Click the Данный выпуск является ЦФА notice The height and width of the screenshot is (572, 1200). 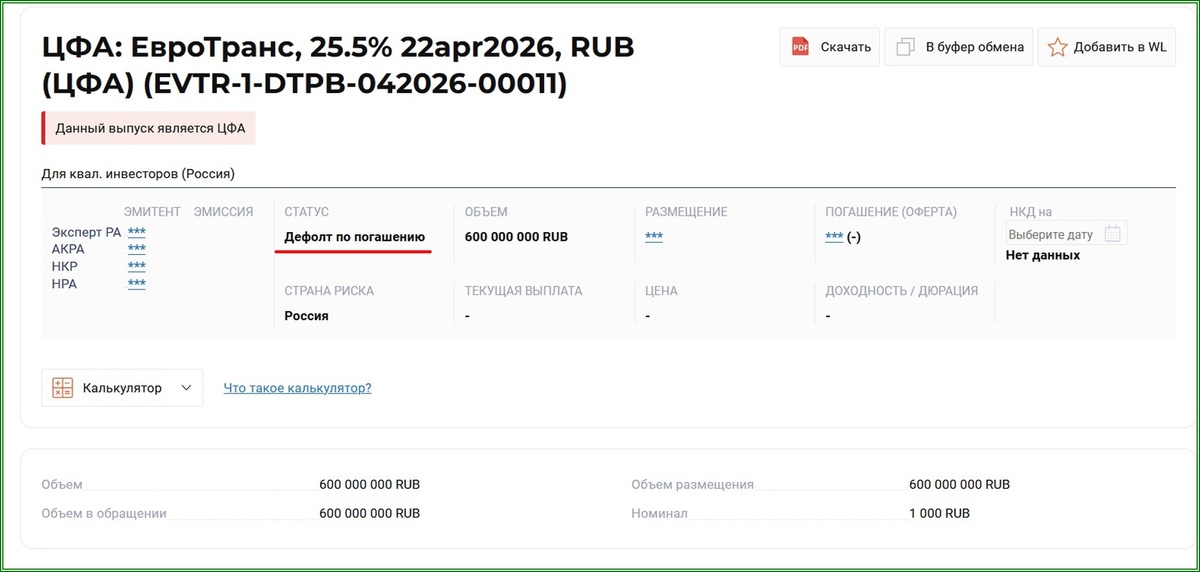coord(149,128)
